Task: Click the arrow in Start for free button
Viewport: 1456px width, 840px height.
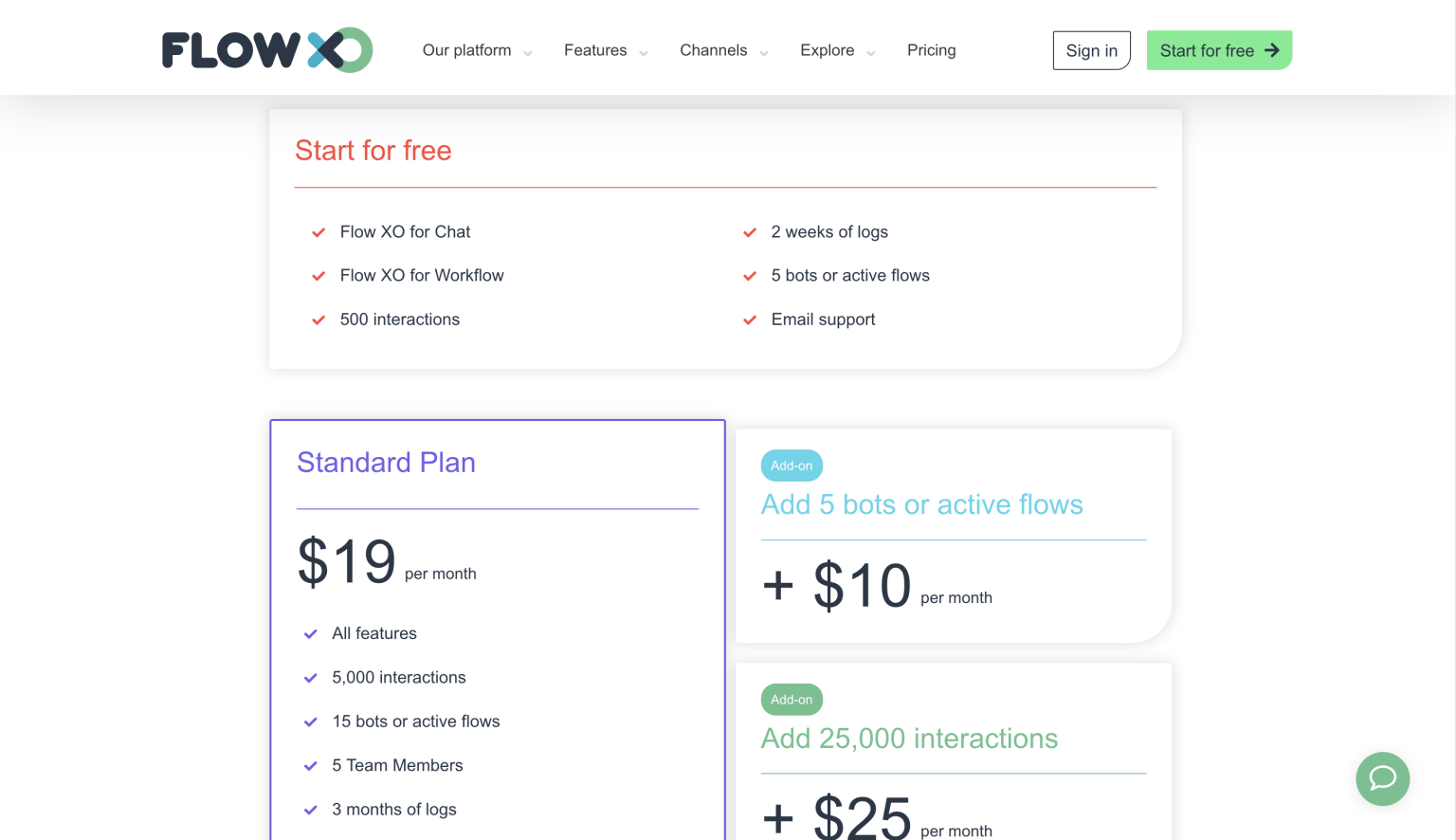Action: click(x=1272, y=50)
